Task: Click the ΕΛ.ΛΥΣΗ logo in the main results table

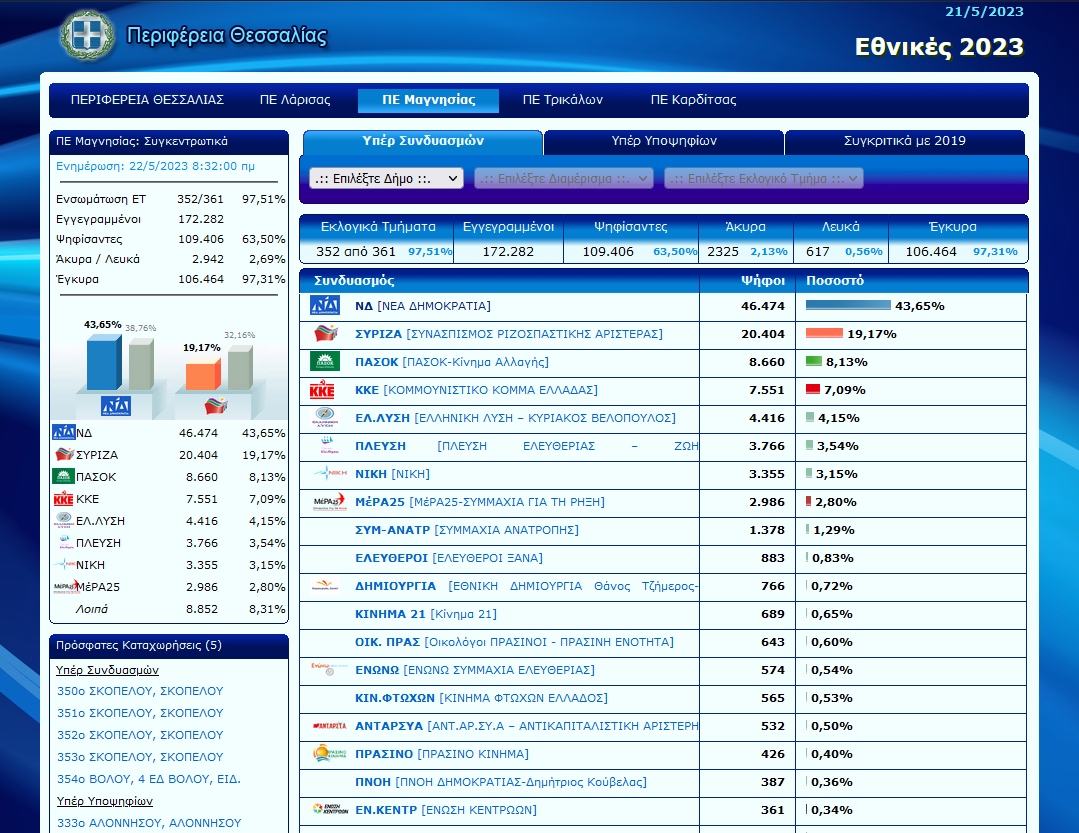Action: coord(324,418)
